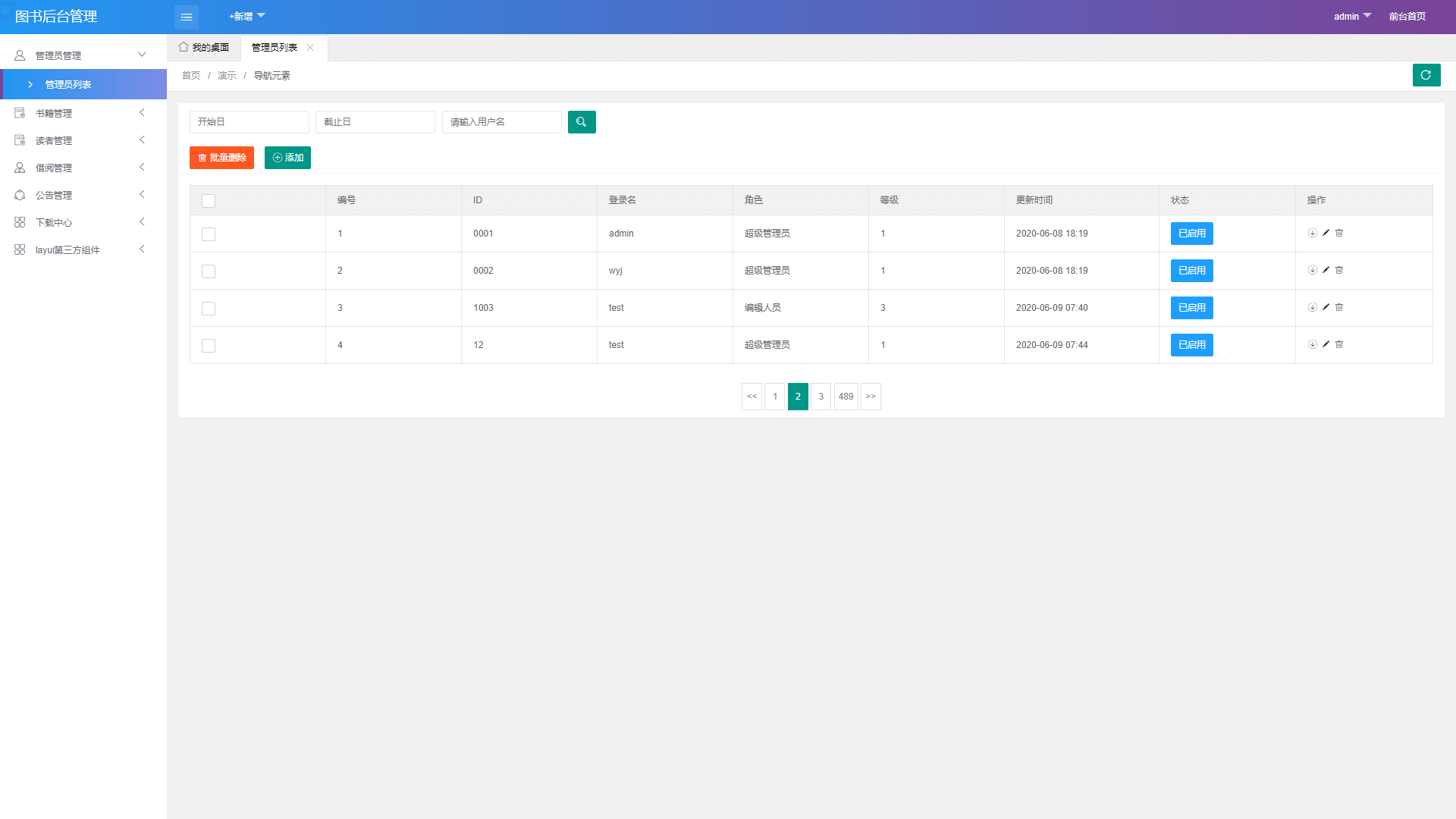Click the red 批量删除 button
The image size is (1456, 819).
coord(221,158)
